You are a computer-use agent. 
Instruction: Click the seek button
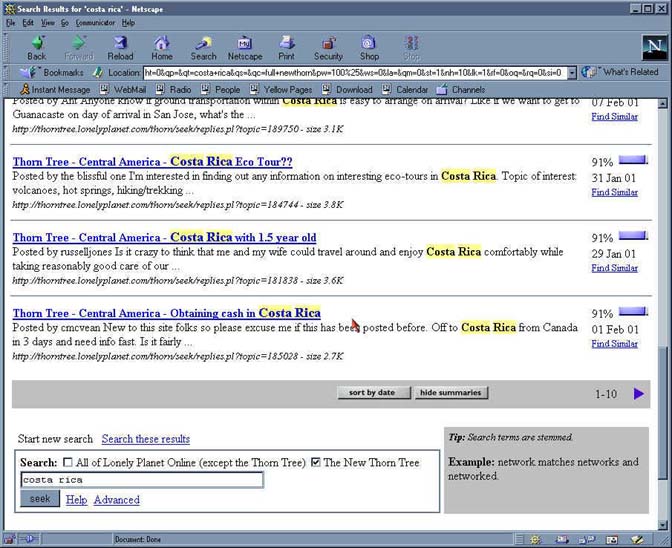[x=40, y=499]
